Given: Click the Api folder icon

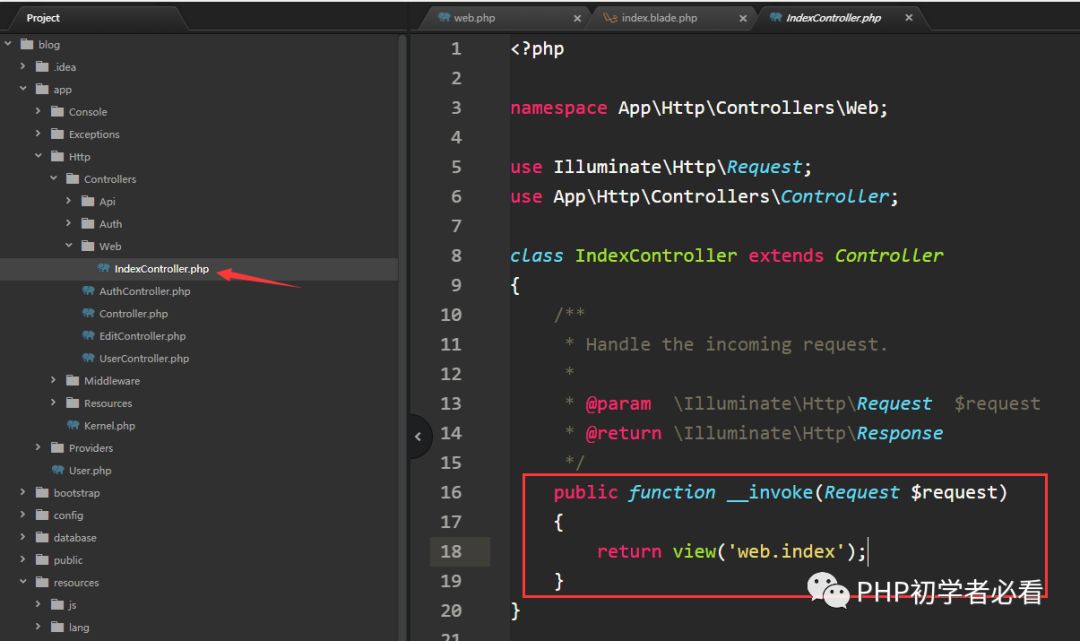Looking at the screenshot, I should pos(87,201).
